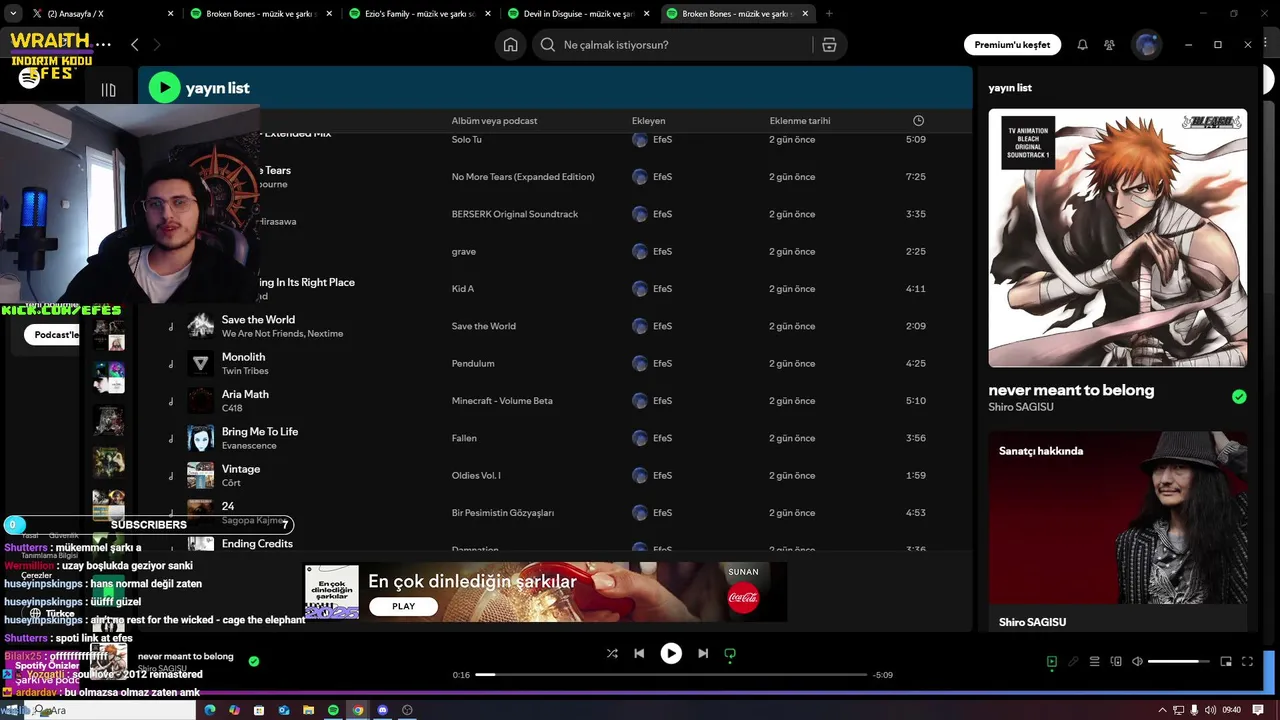1280x720 pixels.
Task: Toggle the queue panel
Action: (x=1095, y=661)
